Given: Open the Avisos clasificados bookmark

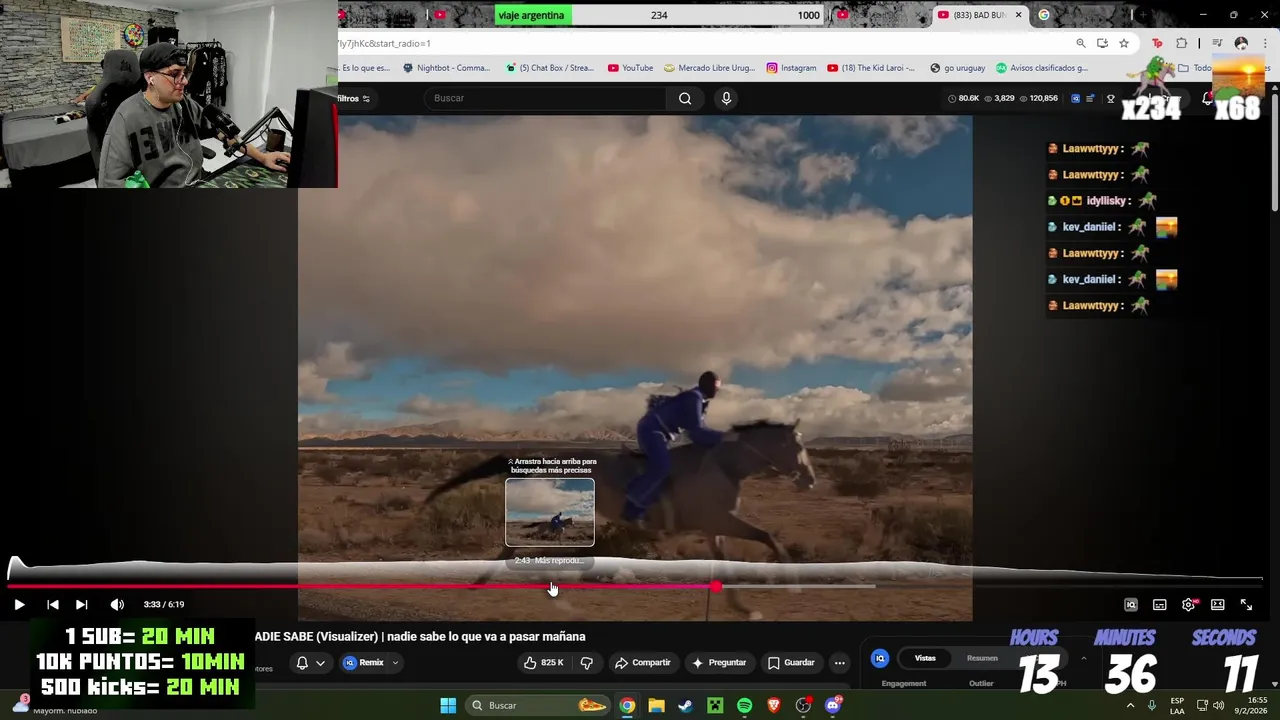Looking at the screenshot, I should coord(1041,68).
